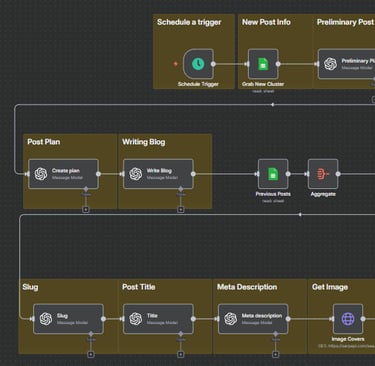This screenshot has height=366, width=375.
Task: Click the 'Writing Blog' sticky note title
Action: pyautogui.click(x=144, y=142)
